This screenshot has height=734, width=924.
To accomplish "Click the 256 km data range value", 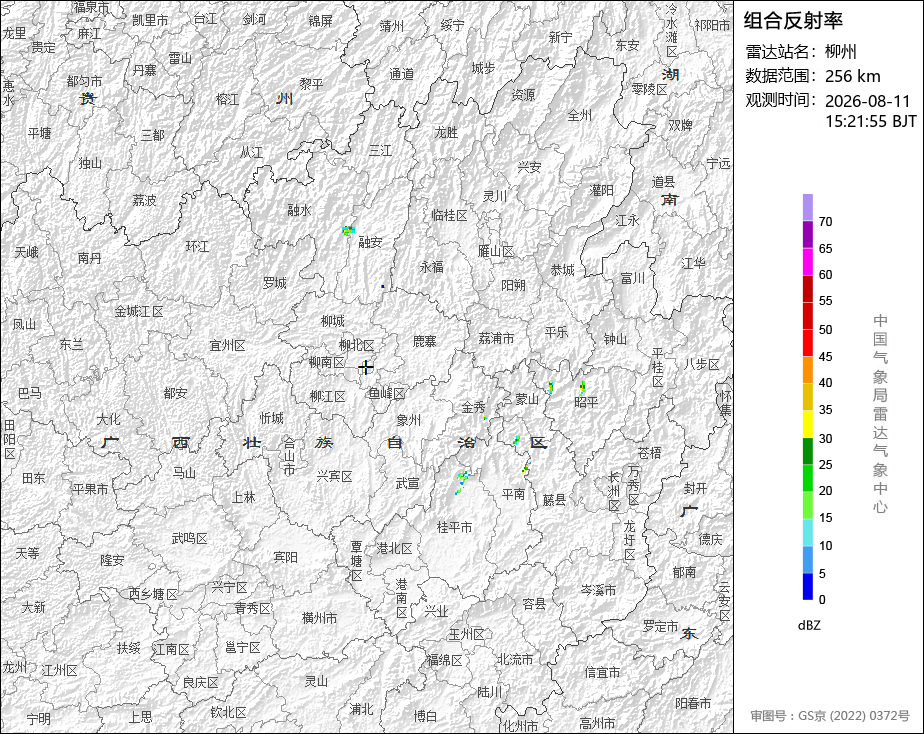I will [x=852, y=76].
